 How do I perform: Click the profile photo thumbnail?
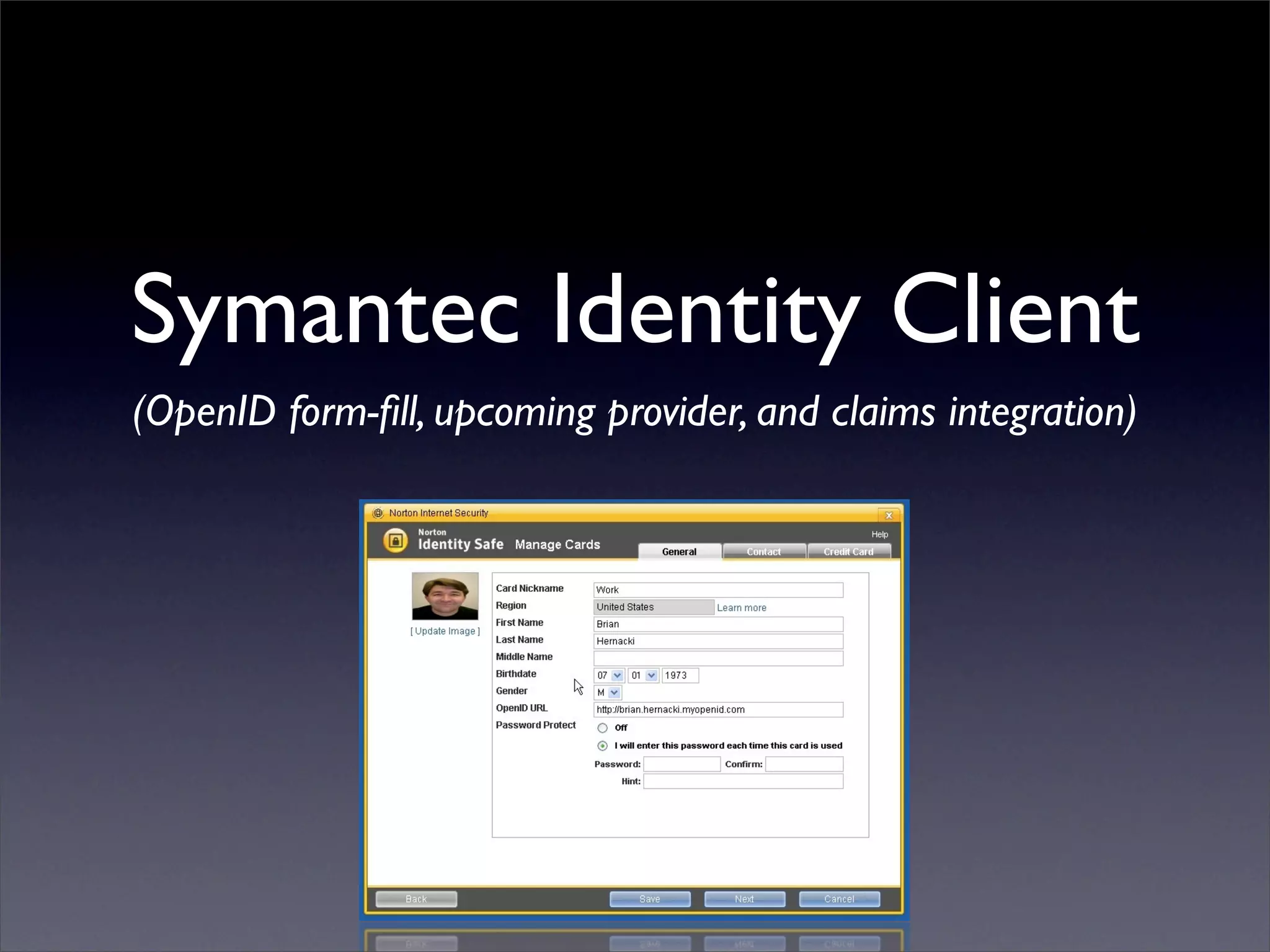[445, 596]
